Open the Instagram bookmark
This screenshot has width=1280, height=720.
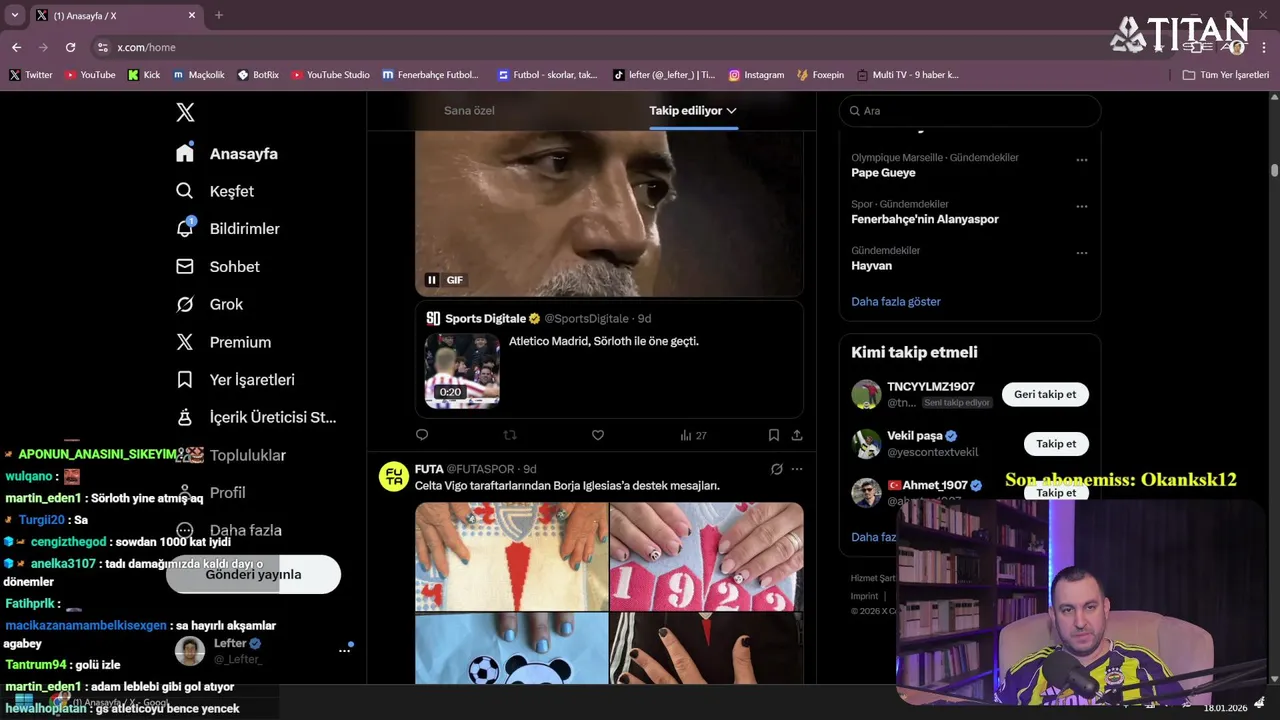tap(756, 75)
